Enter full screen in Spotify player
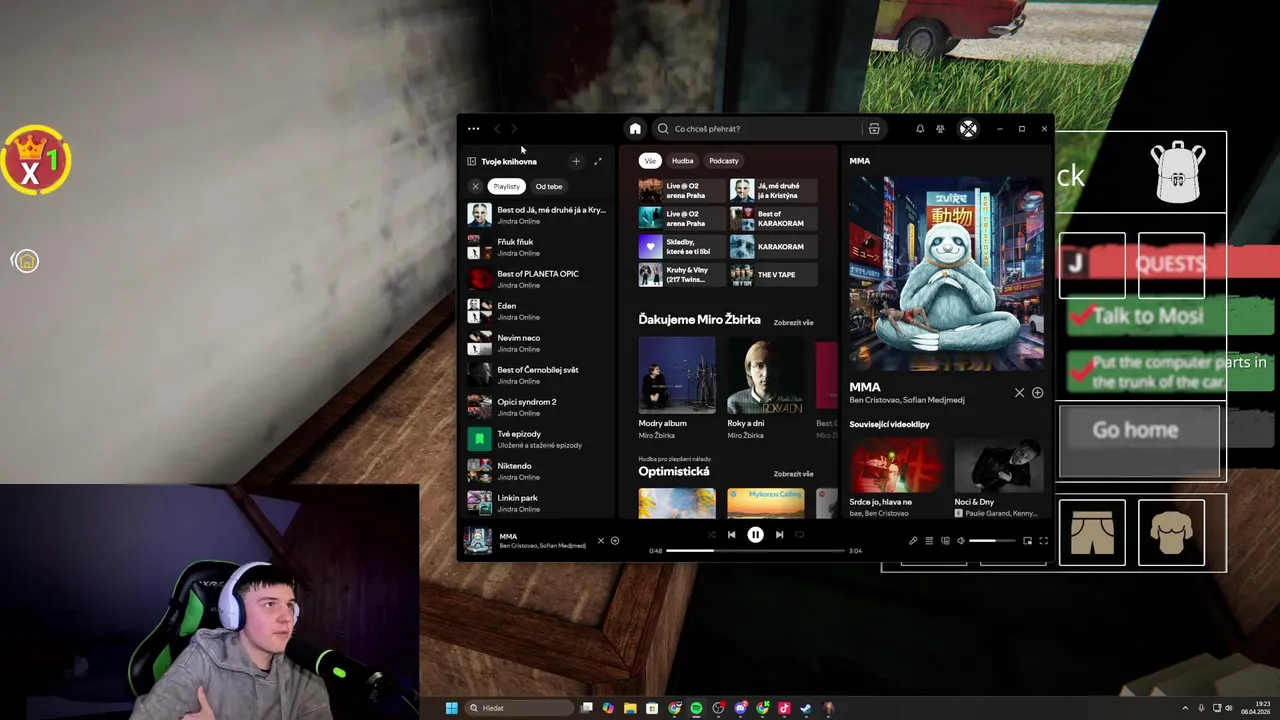Viewport: 1280px width, 720px height. coord(1043,541)
